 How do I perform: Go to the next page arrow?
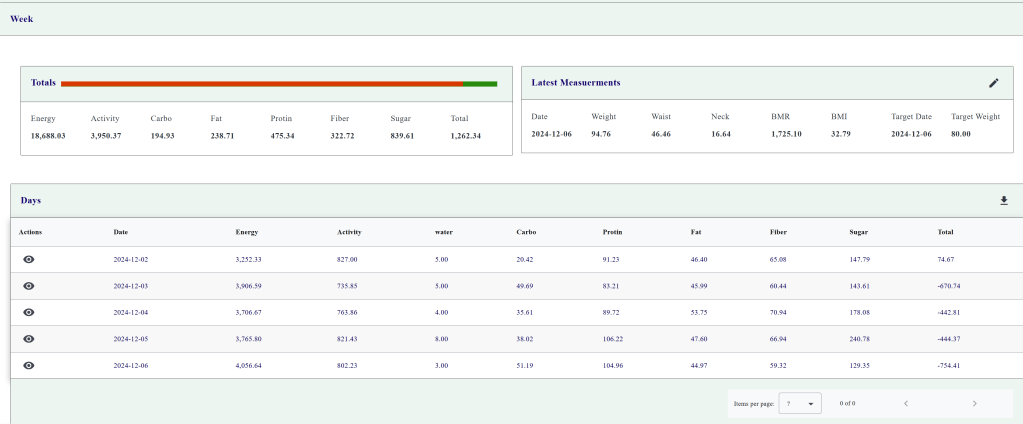point(974,403)
